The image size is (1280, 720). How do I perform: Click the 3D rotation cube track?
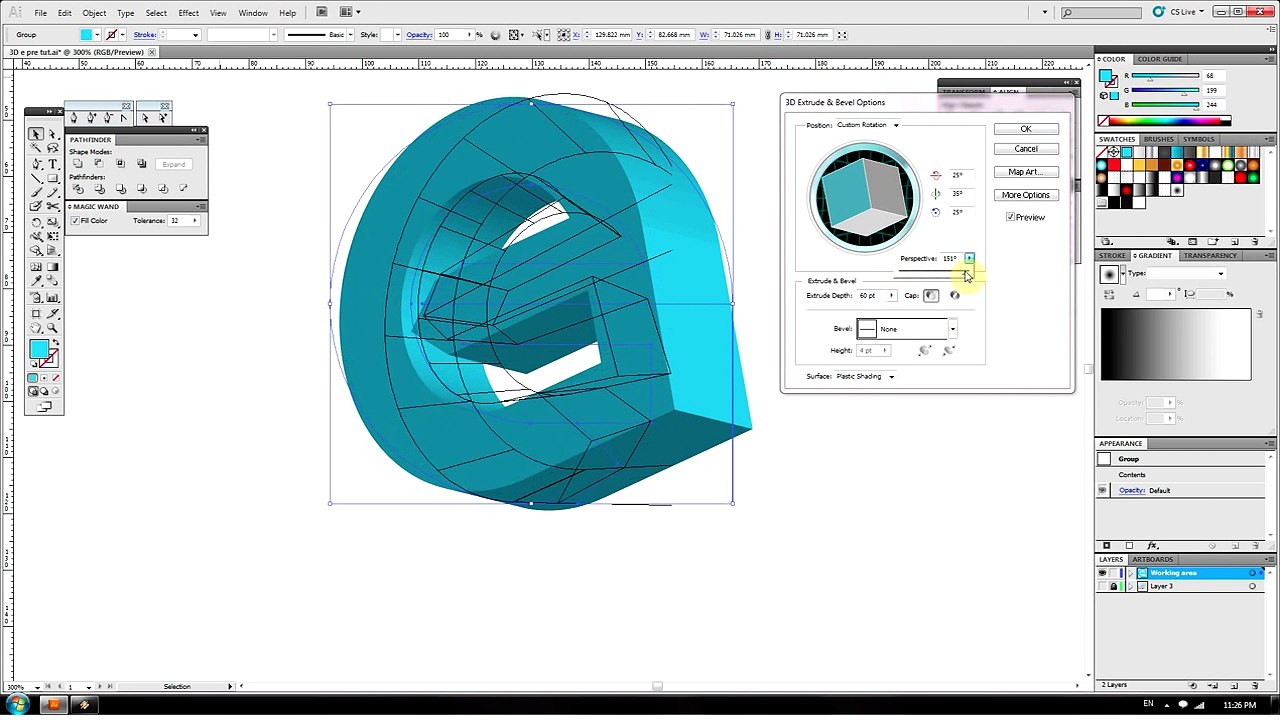click(864, 196)
